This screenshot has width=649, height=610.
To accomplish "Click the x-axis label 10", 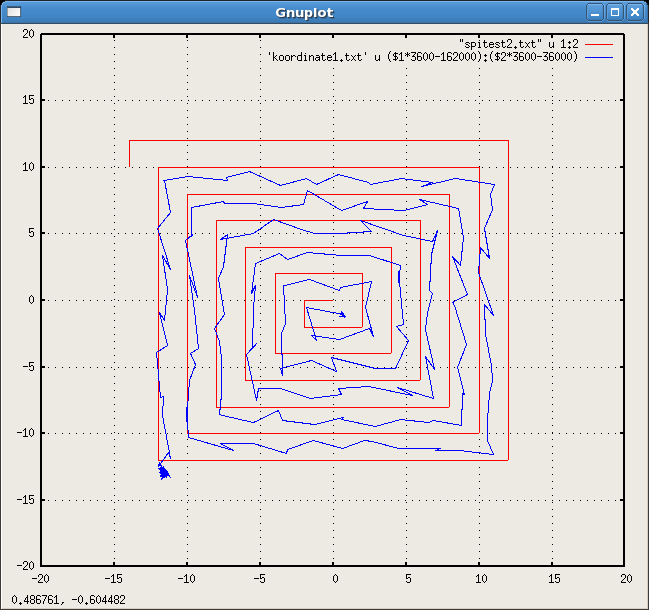I will click(481, 579).
